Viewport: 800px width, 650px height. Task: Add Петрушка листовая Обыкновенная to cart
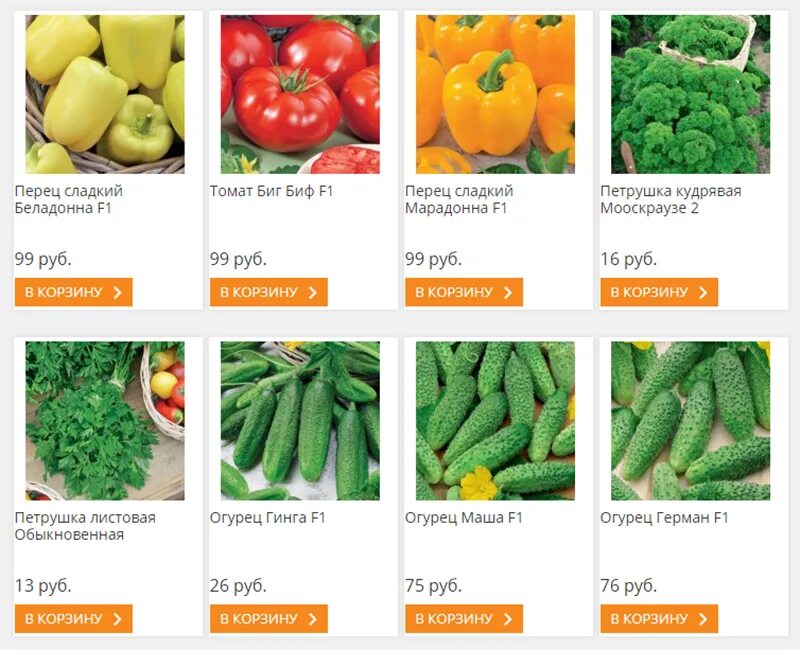click(73, 618)
